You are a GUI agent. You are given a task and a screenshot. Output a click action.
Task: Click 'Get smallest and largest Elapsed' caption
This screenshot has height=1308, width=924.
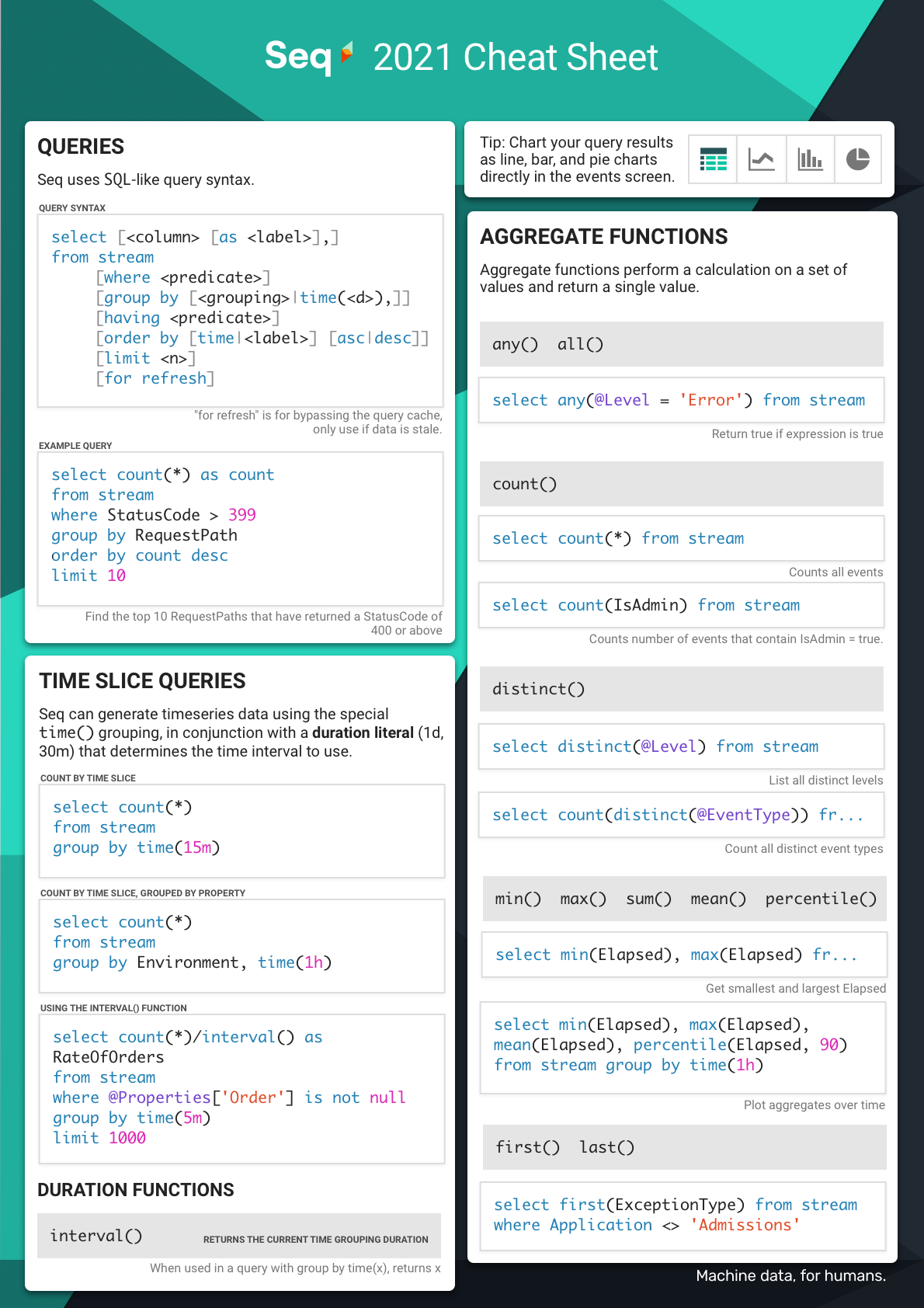[796, 989]
